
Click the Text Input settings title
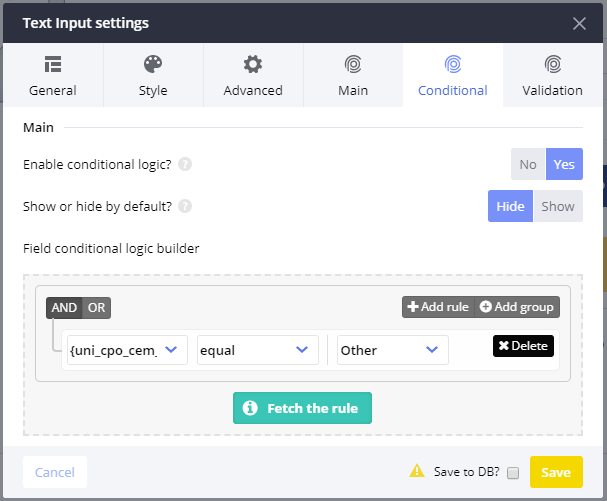[86, 23]
